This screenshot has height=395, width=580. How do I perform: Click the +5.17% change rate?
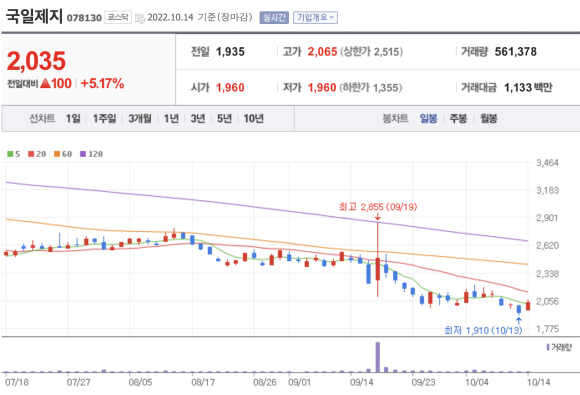[x=102, y=84]
